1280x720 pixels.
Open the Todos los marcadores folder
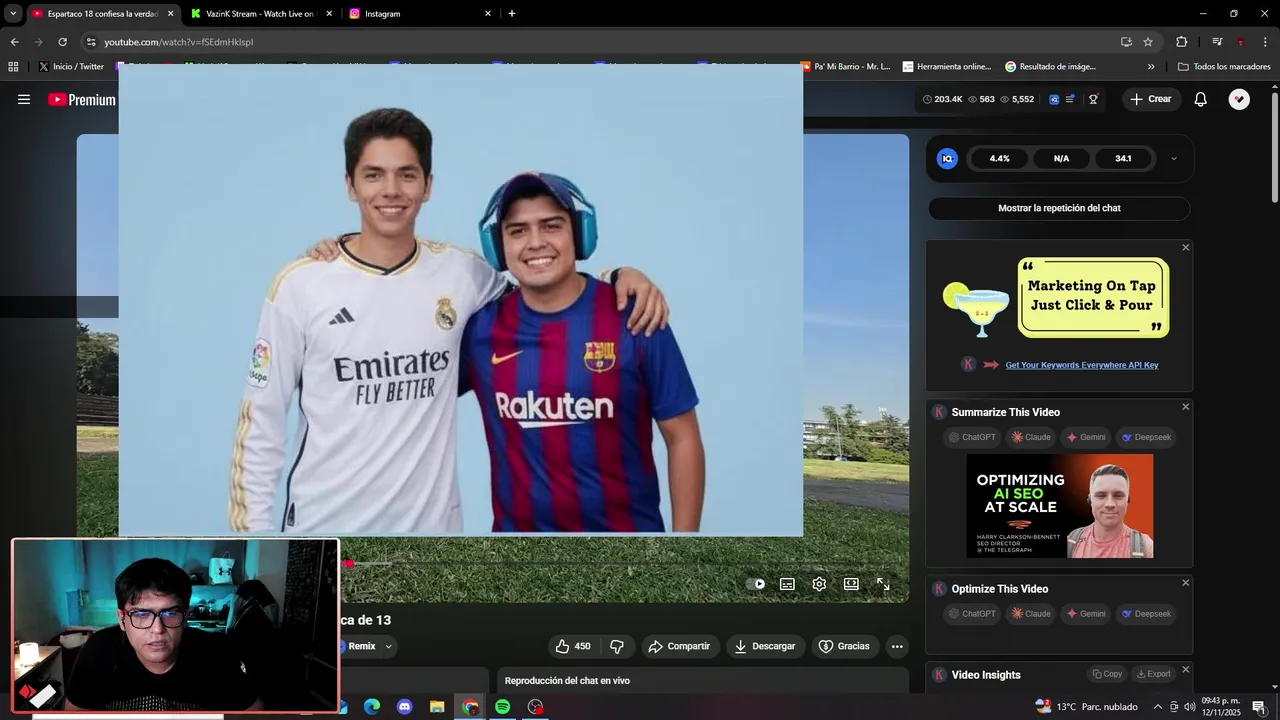point(1224,67)
